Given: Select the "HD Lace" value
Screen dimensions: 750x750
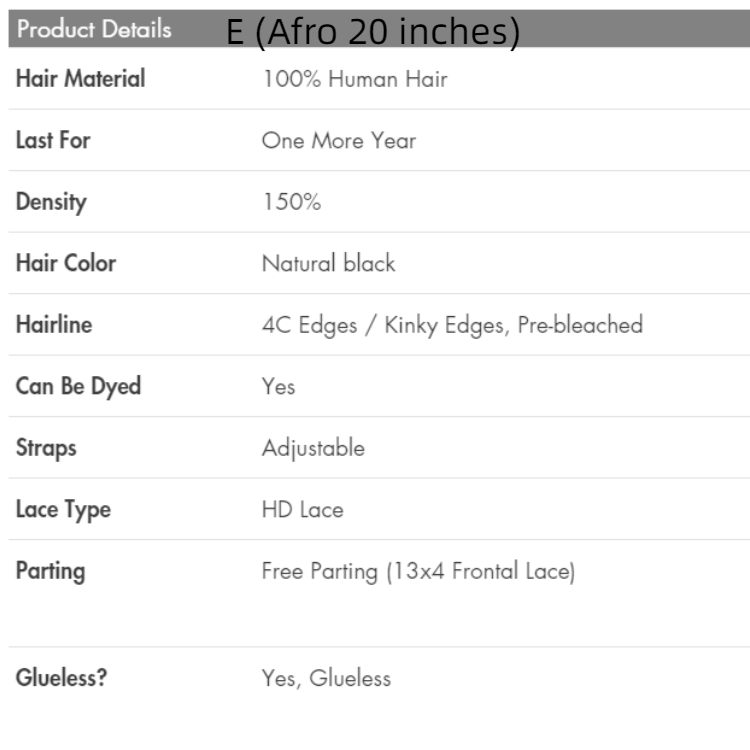Looking at the screenshot, I should [302, 510].
